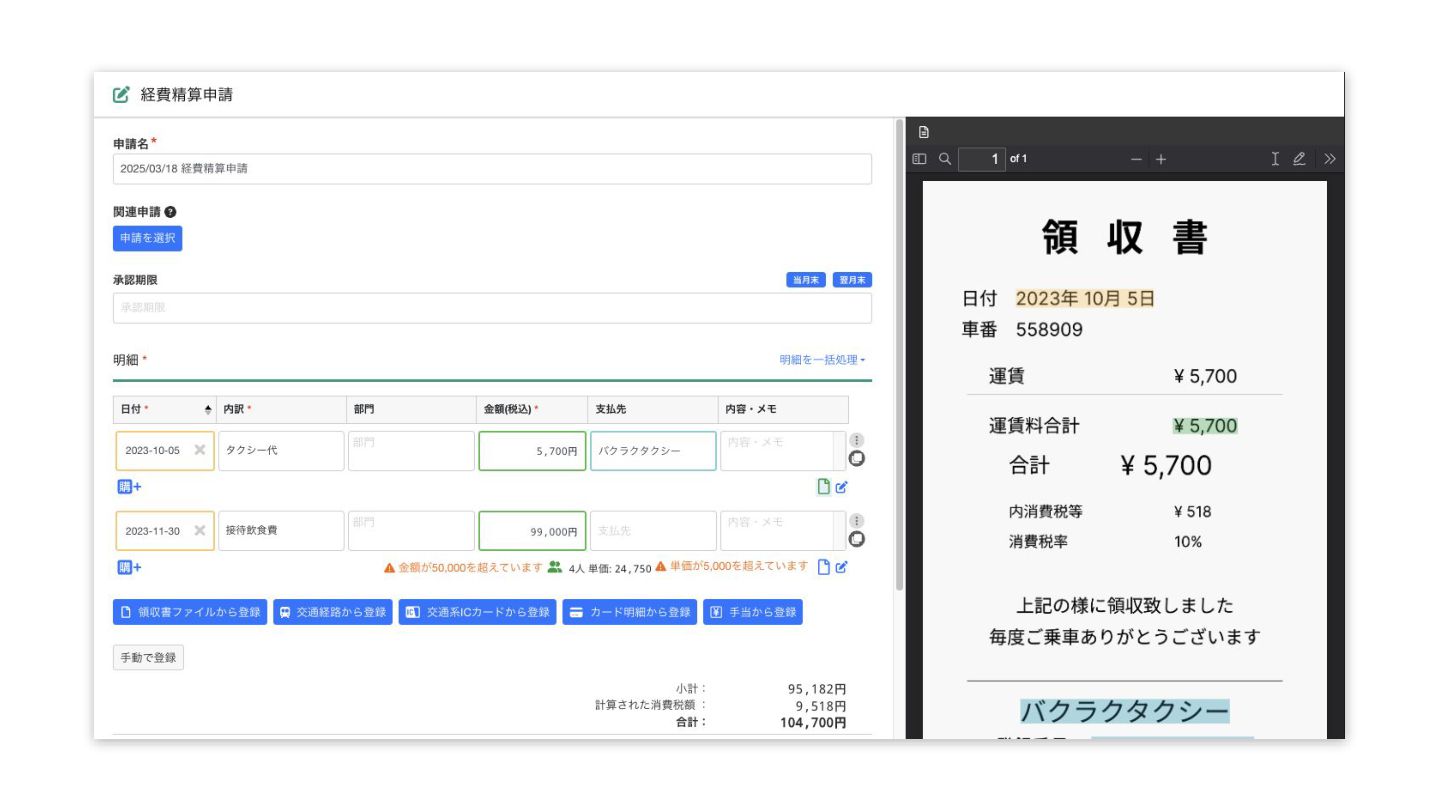Sort the table by 日付 column

point(208,410)
